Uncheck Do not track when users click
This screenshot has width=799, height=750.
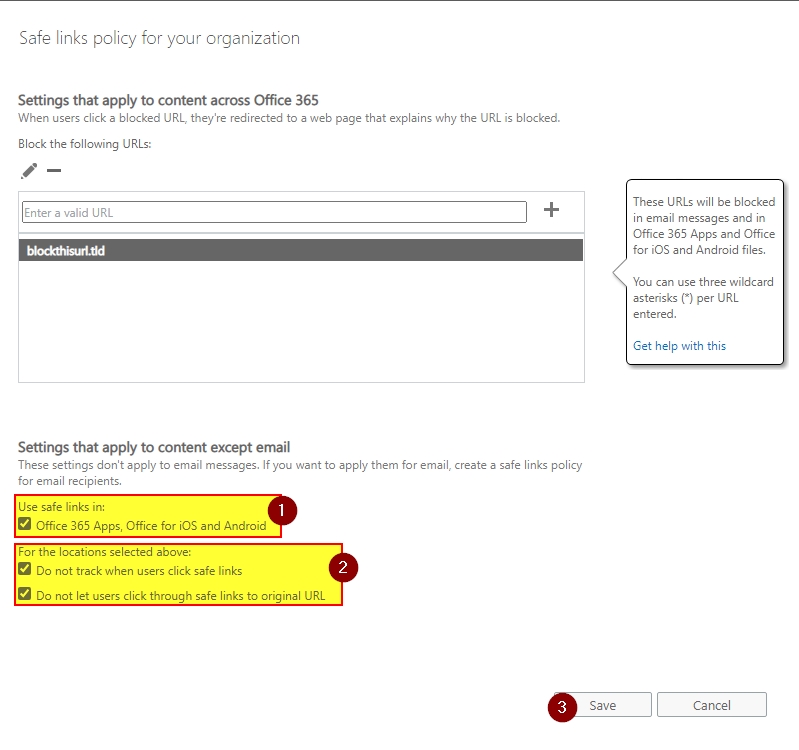[x=25, y=570]
